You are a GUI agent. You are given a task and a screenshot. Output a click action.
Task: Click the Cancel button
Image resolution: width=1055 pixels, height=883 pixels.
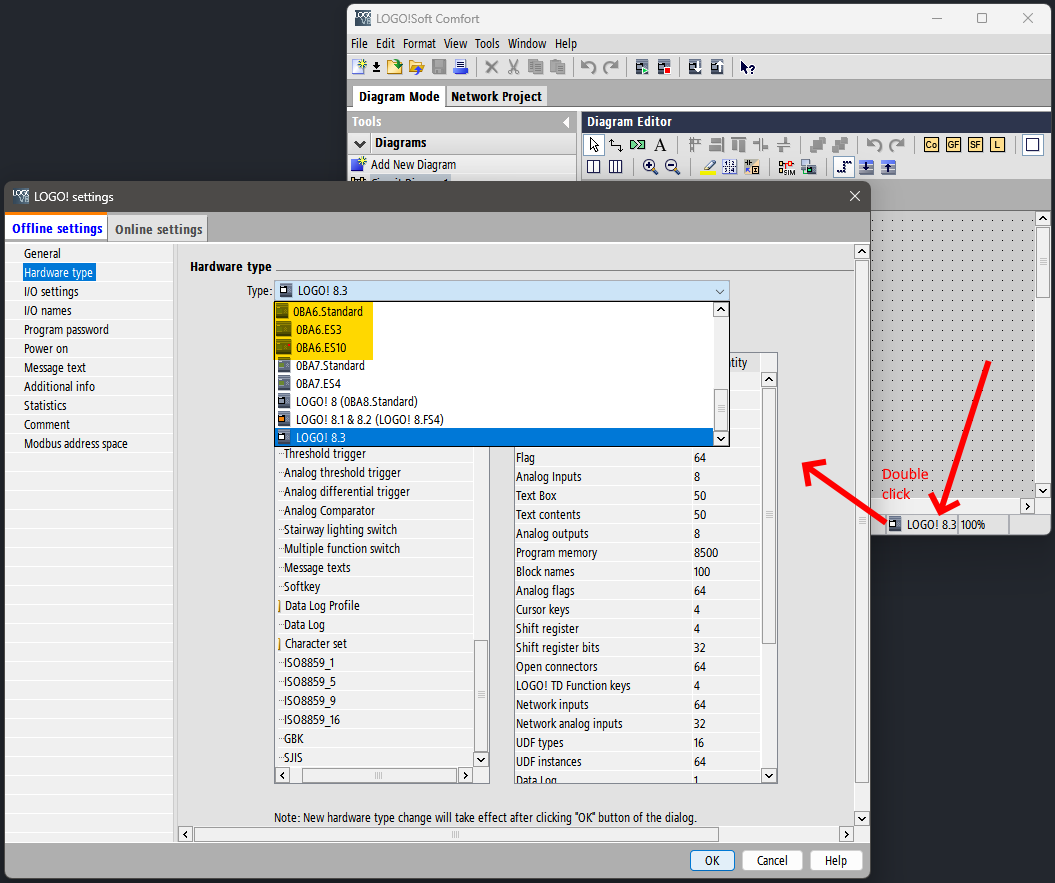[x=771, y=860]
